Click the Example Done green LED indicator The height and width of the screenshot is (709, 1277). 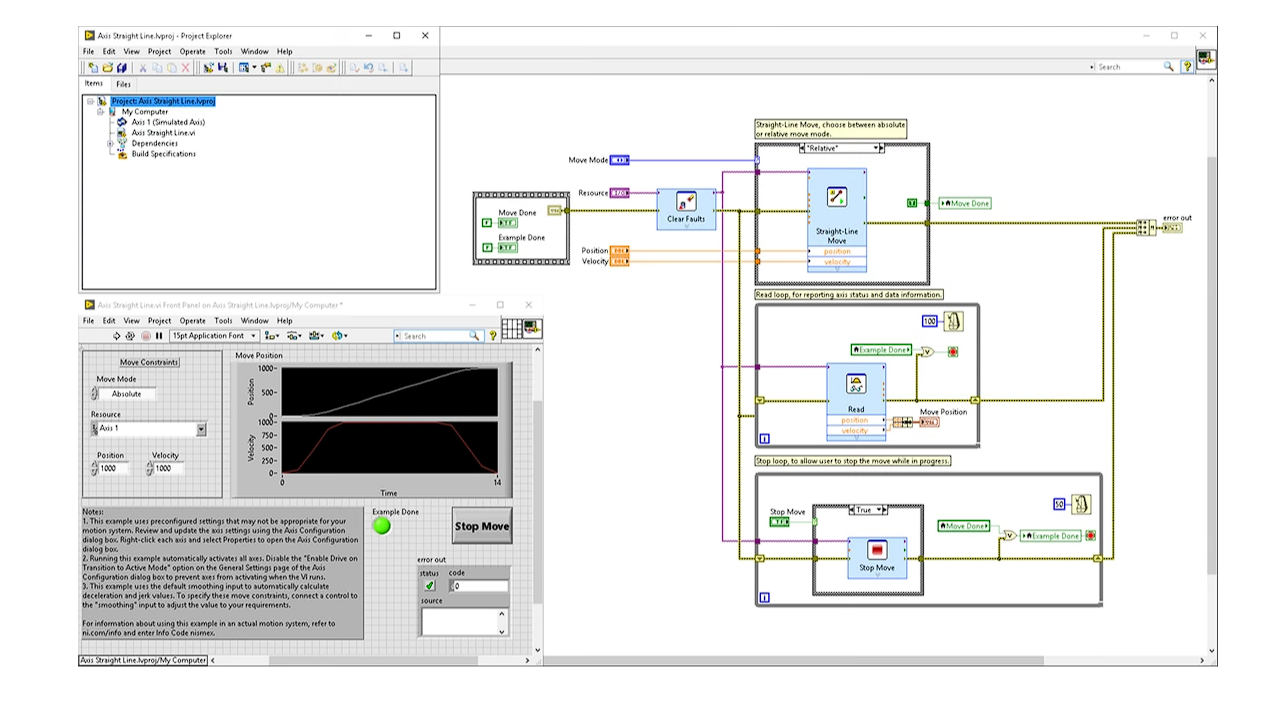pos(382,526)
